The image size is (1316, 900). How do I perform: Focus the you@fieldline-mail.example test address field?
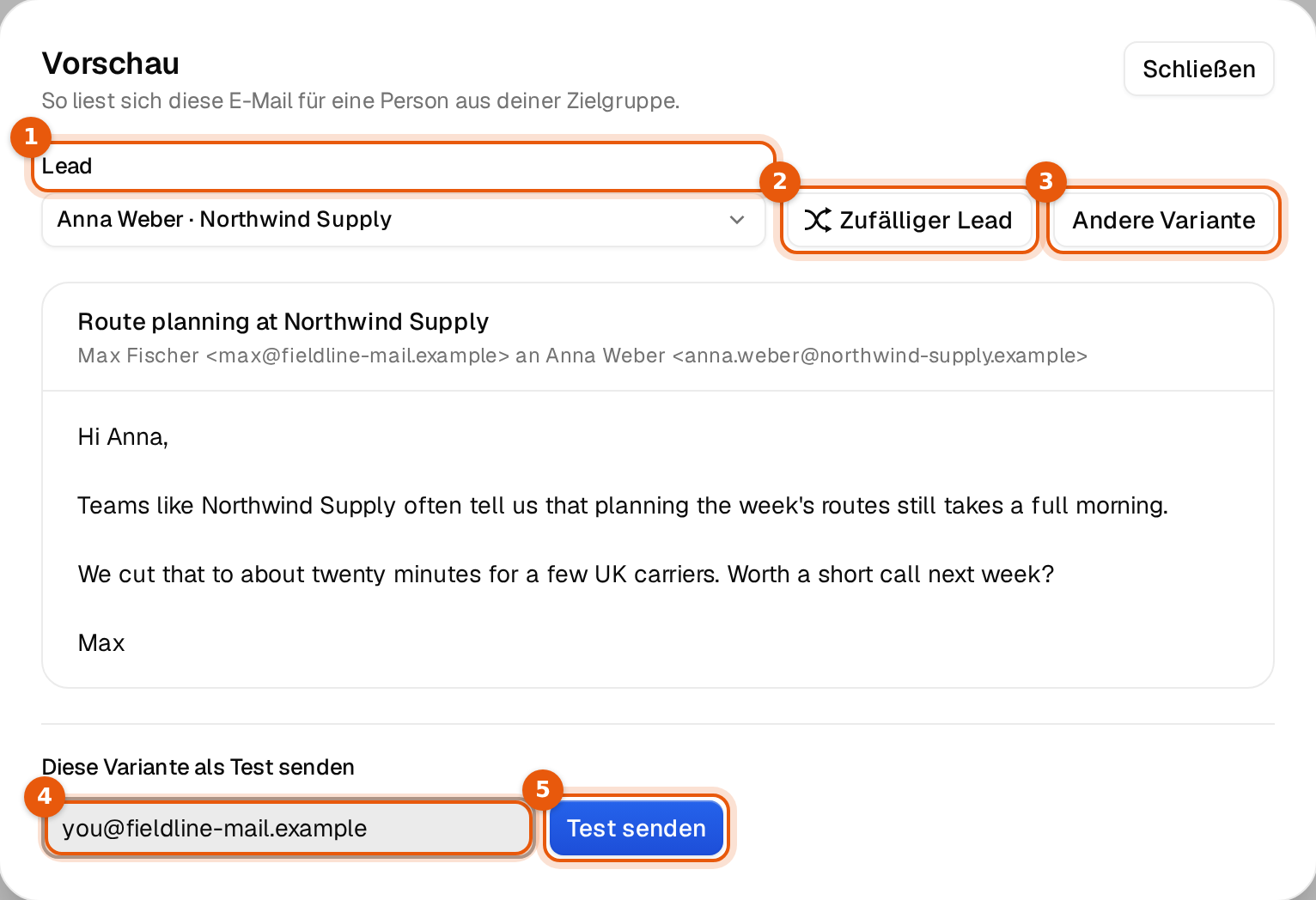click(288, 828)
